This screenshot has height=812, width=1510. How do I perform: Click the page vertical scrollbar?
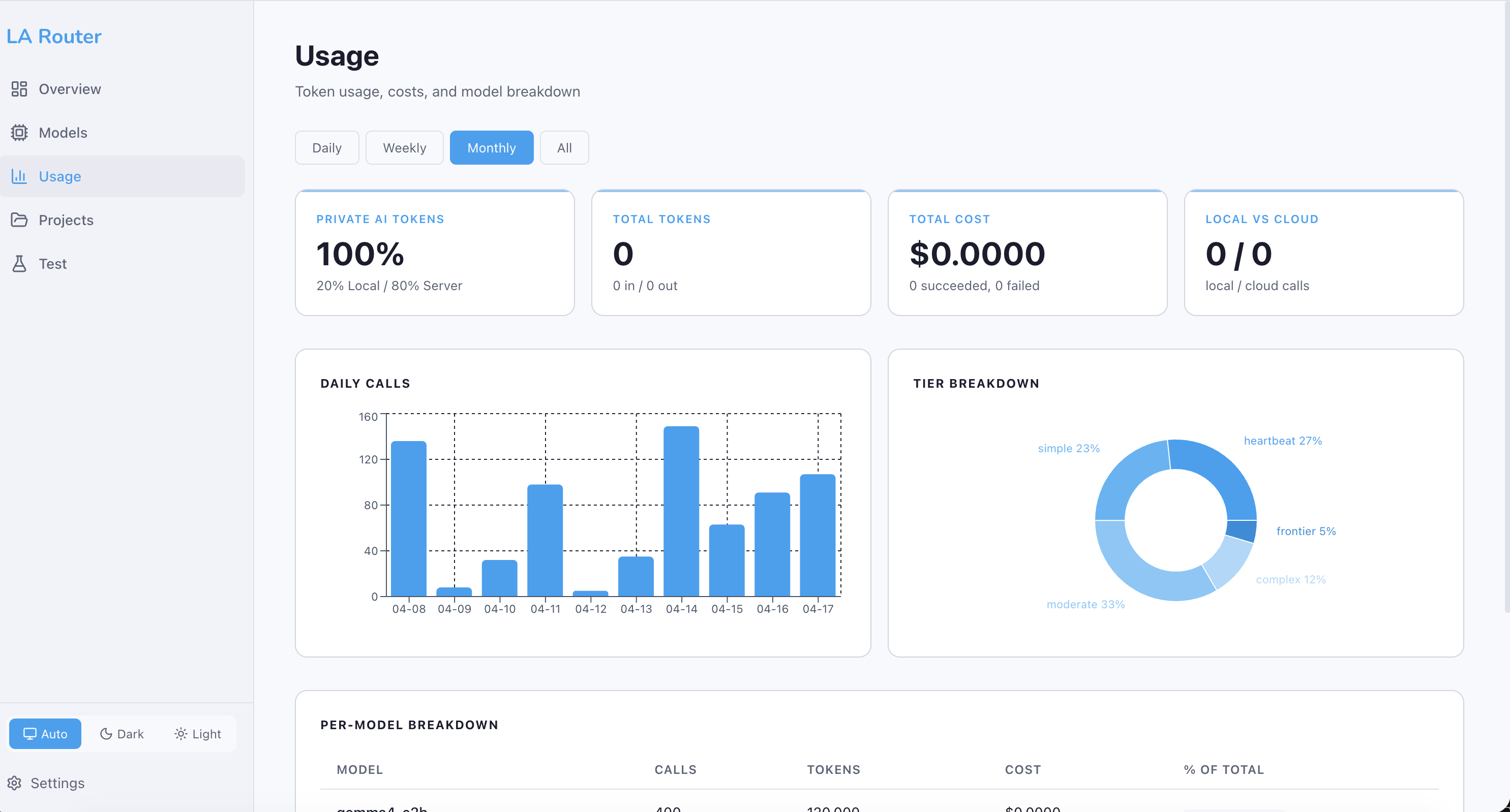point(1506,307)
